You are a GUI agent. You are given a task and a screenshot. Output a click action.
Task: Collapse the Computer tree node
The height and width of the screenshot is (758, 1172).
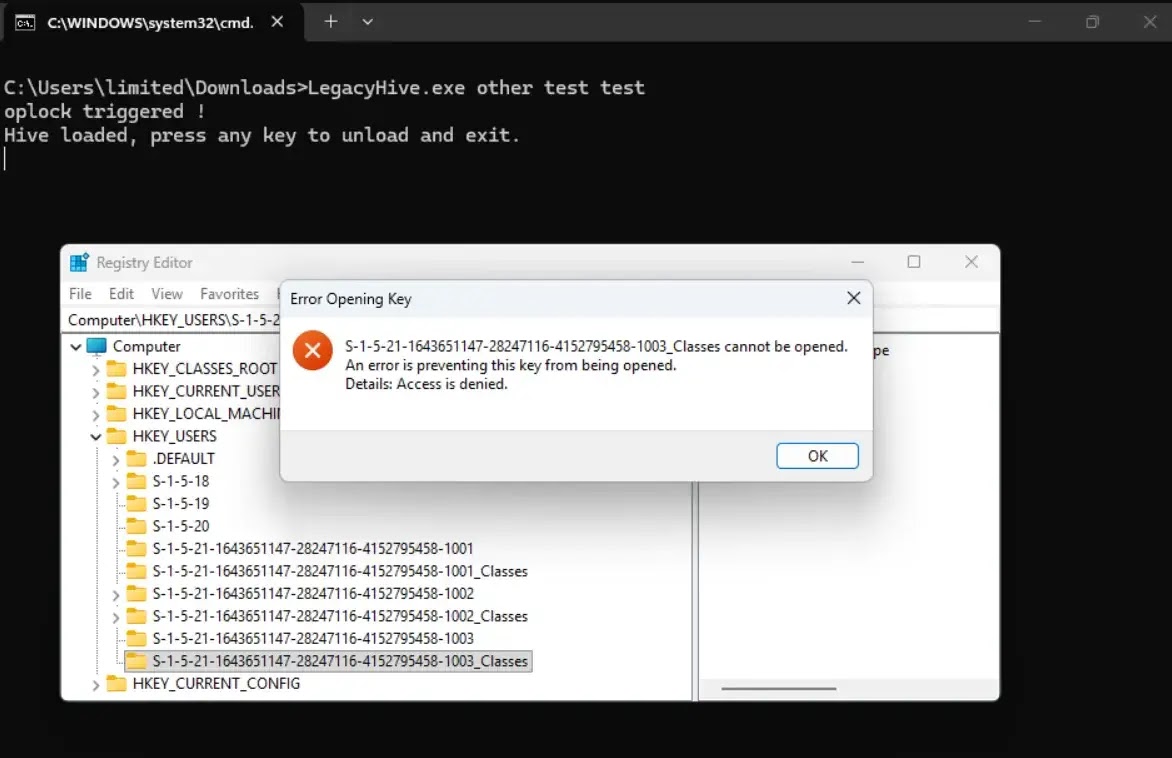click(76, 347)
